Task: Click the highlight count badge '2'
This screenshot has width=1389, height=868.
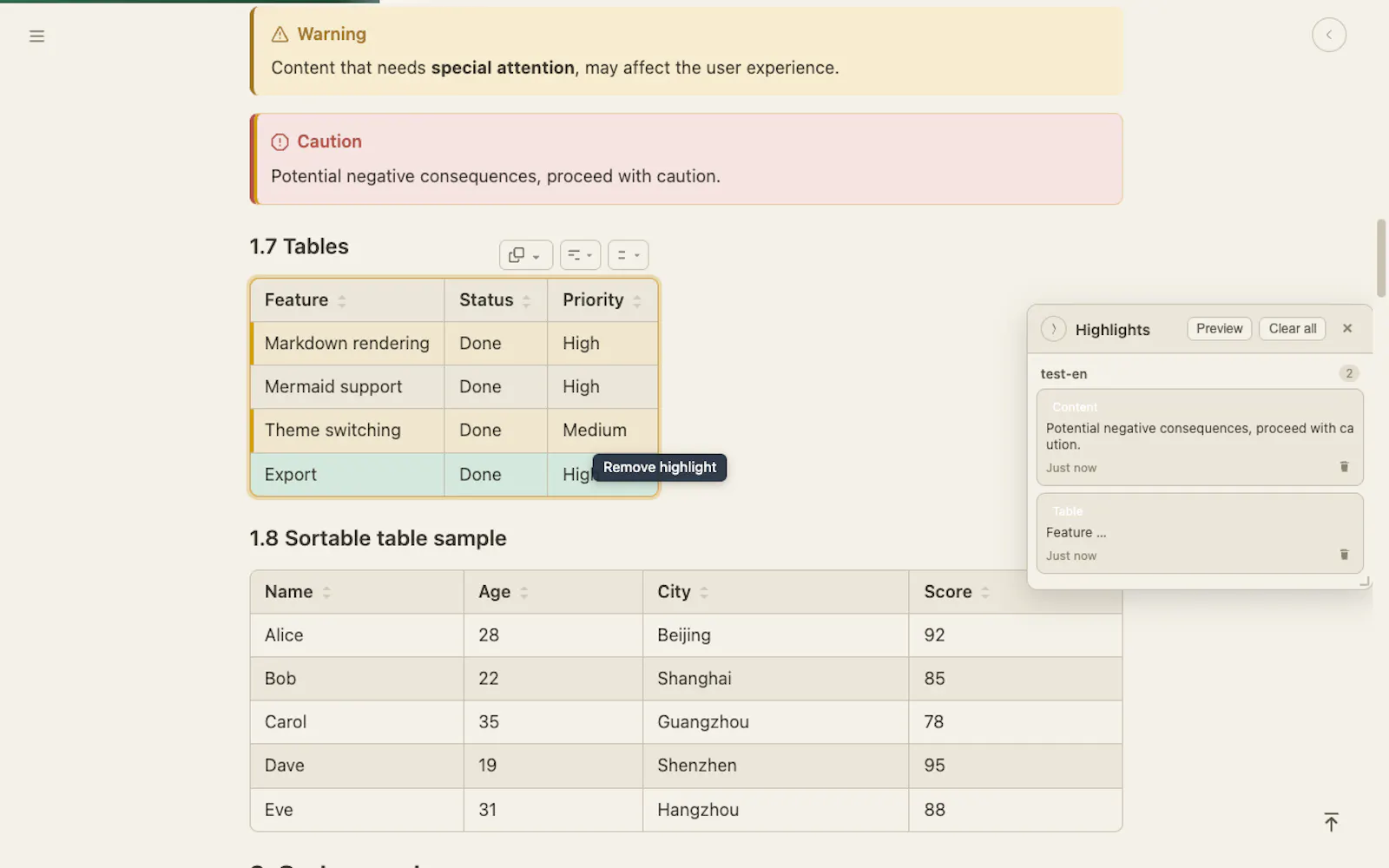Action: click(1348, 374)
